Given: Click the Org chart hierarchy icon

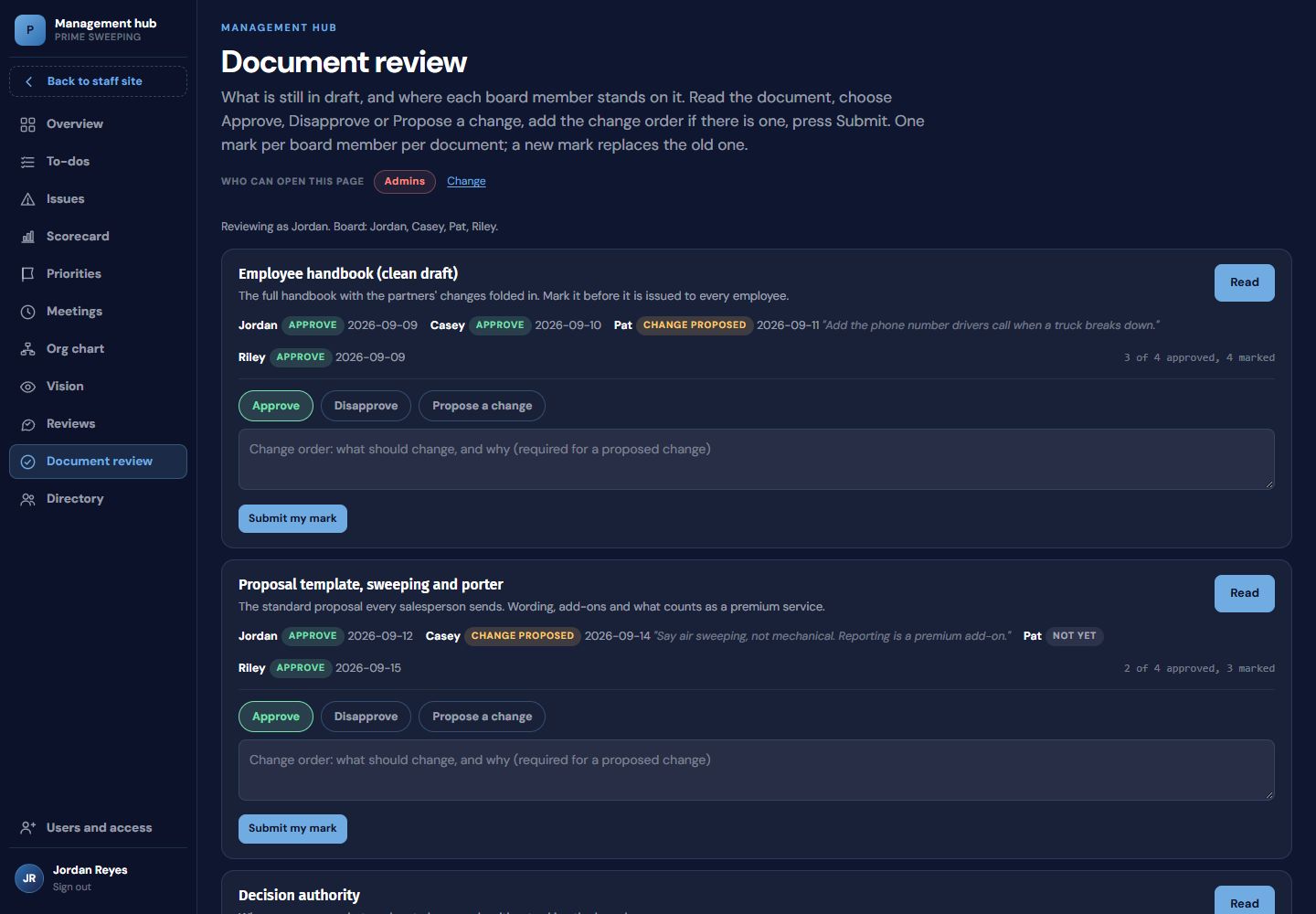Looking at the screenshot, I should pyautogui.click(x=28, y=349).
